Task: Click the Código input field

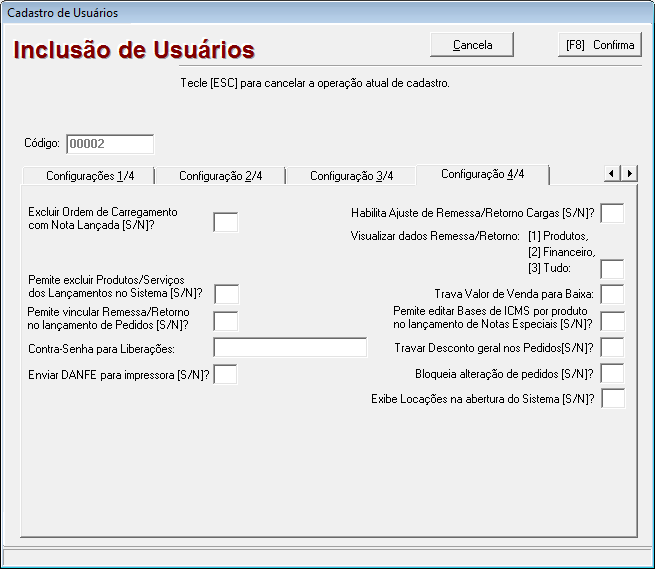Action: coord(110,144)
